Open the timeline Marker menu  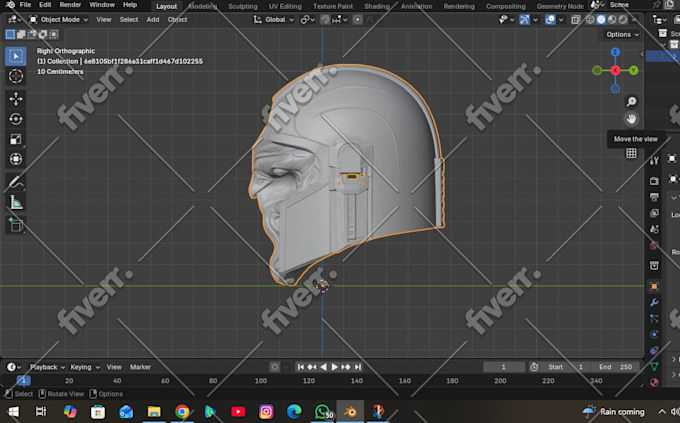pos(141,367)
